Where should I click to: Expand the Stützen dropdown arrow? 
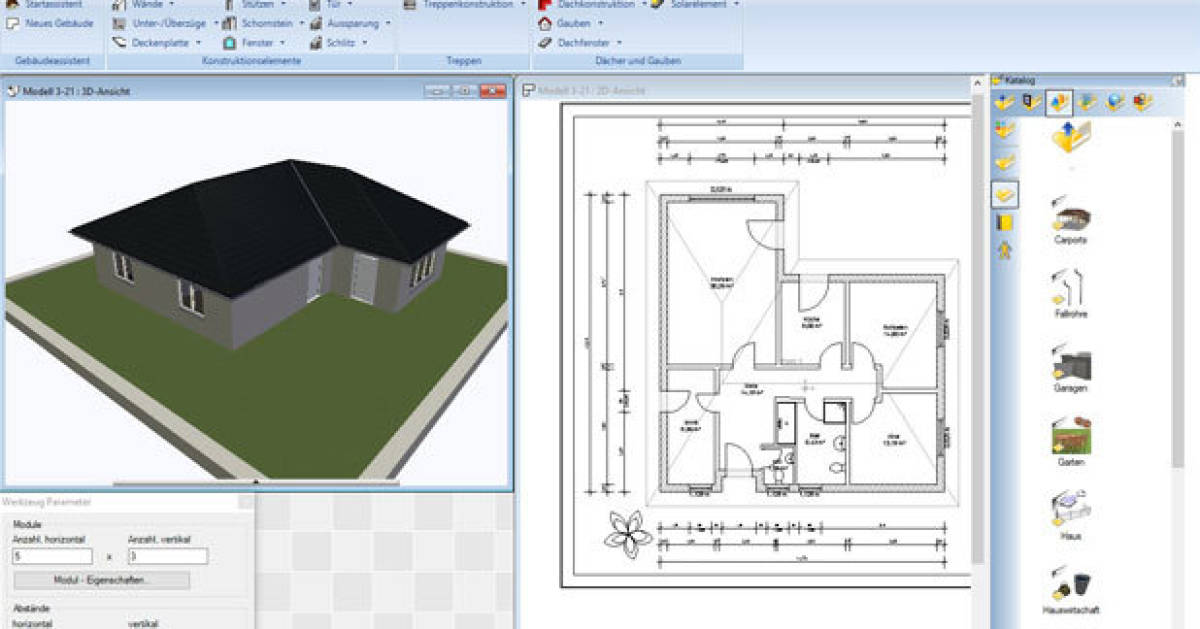click(x=283, y=4)
